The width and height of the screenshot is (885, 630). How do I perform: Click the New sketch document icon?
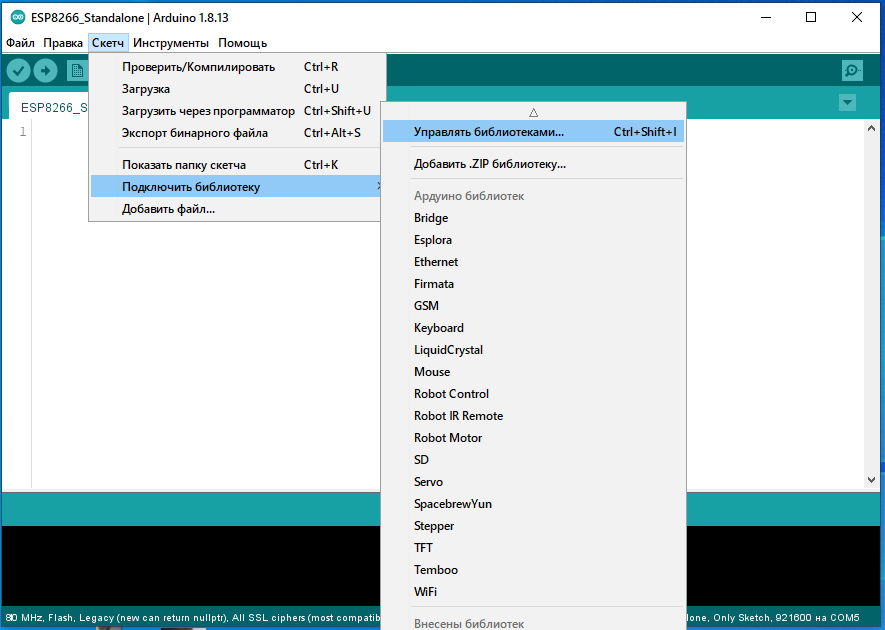76,70
